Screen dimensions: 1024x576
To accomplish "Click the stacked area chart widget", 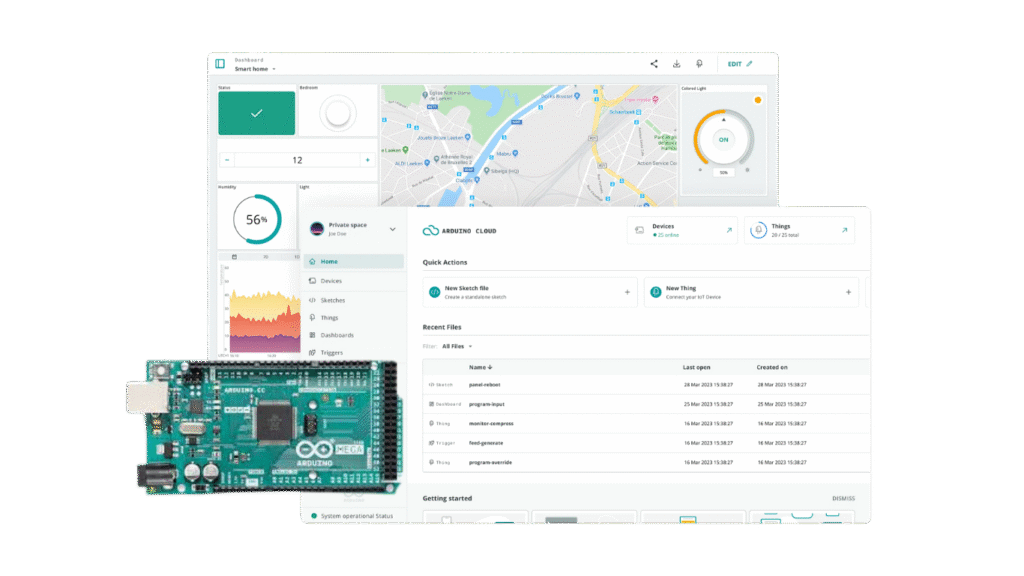I will [261, 310].
